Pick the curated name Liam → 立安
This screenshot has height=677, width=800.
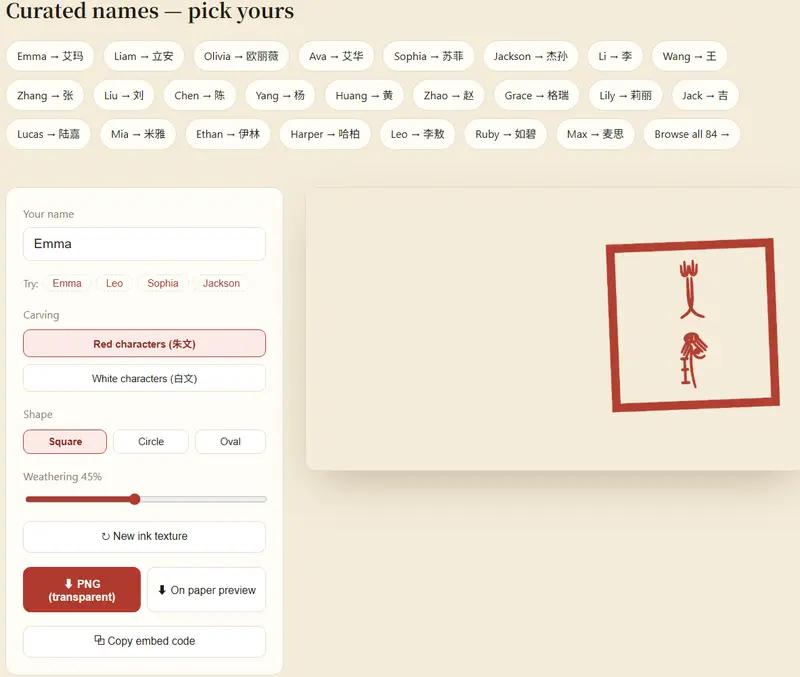coord(143,56)
